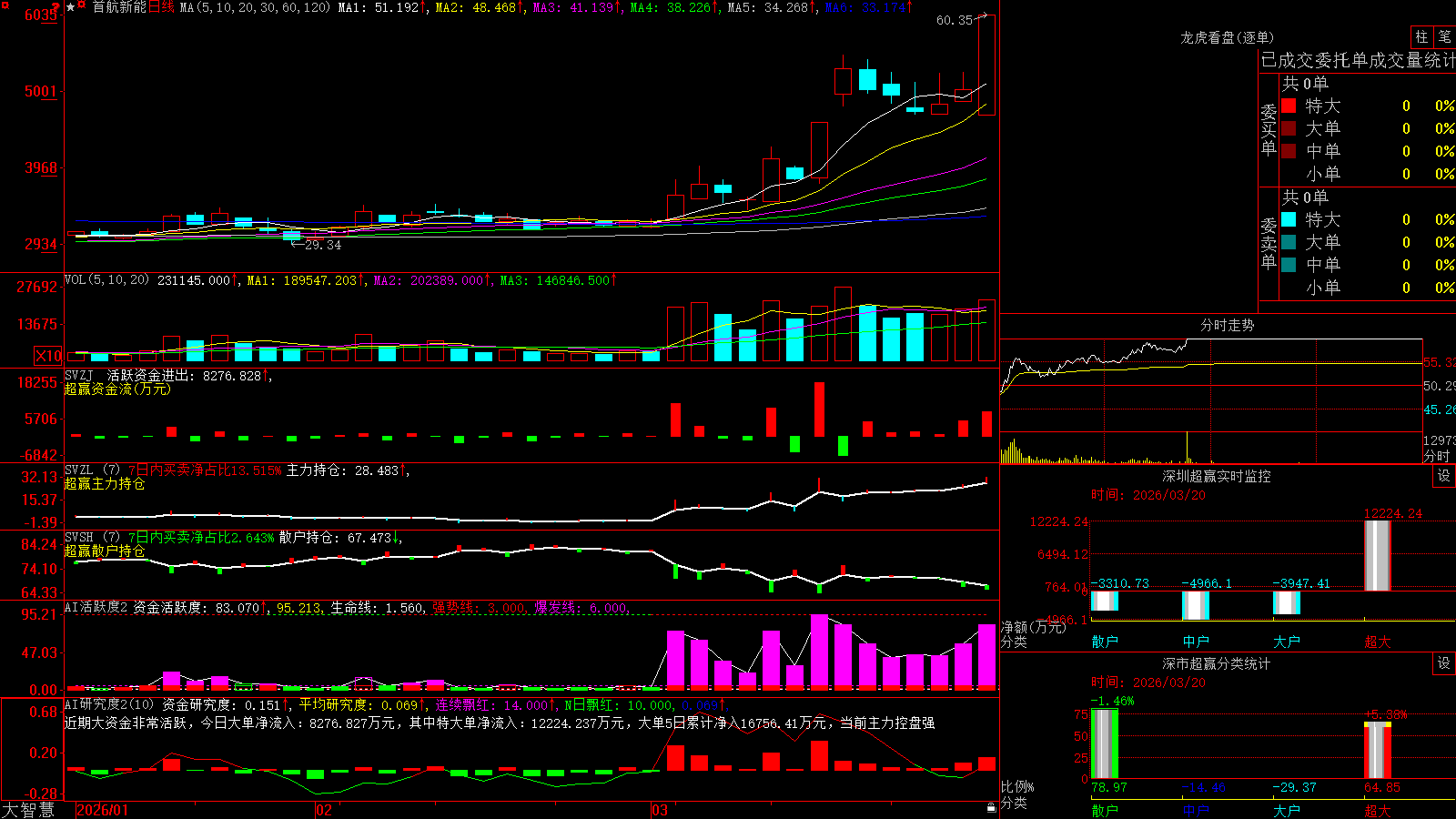The image size is (1456, 819).
Task: Click the 大智慧 logo text at bottom left
Action: 28,810
